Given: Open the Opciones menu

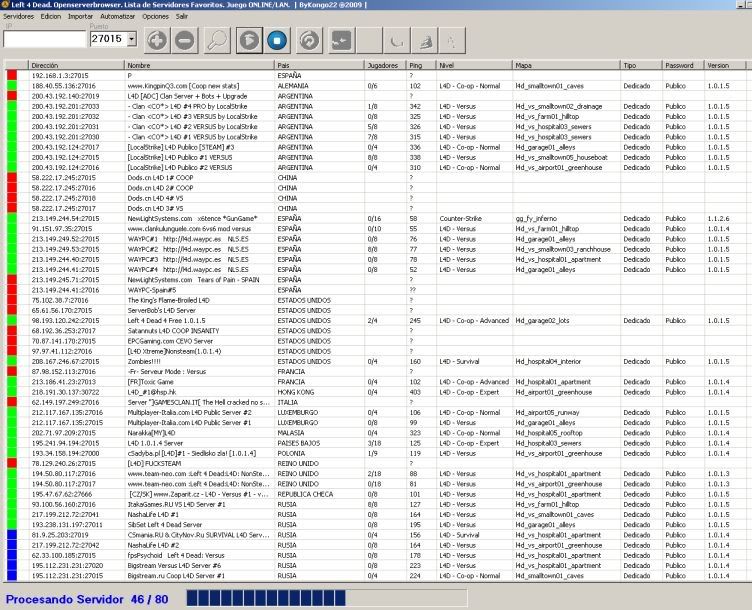Looking at the screenshot, I should (155, 16).
